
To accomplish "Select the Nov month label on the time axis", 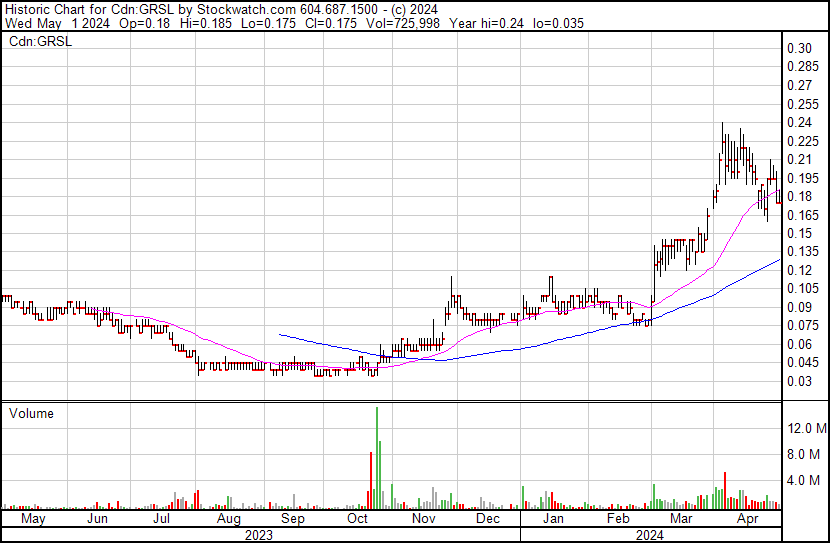I will click(423, 520).
